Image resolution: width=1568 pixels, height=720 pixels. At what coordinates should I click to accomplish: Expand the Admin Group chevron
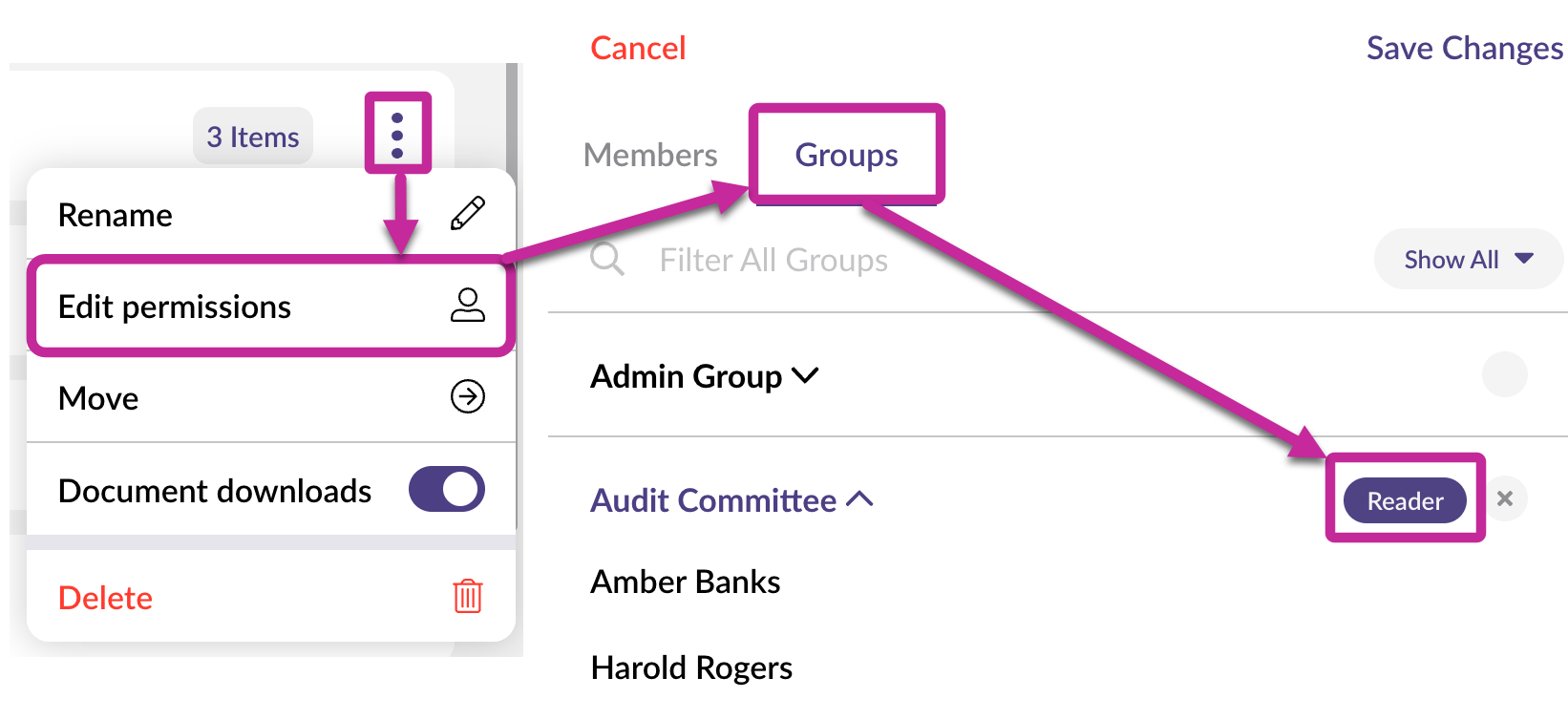[x=805, y=375]
